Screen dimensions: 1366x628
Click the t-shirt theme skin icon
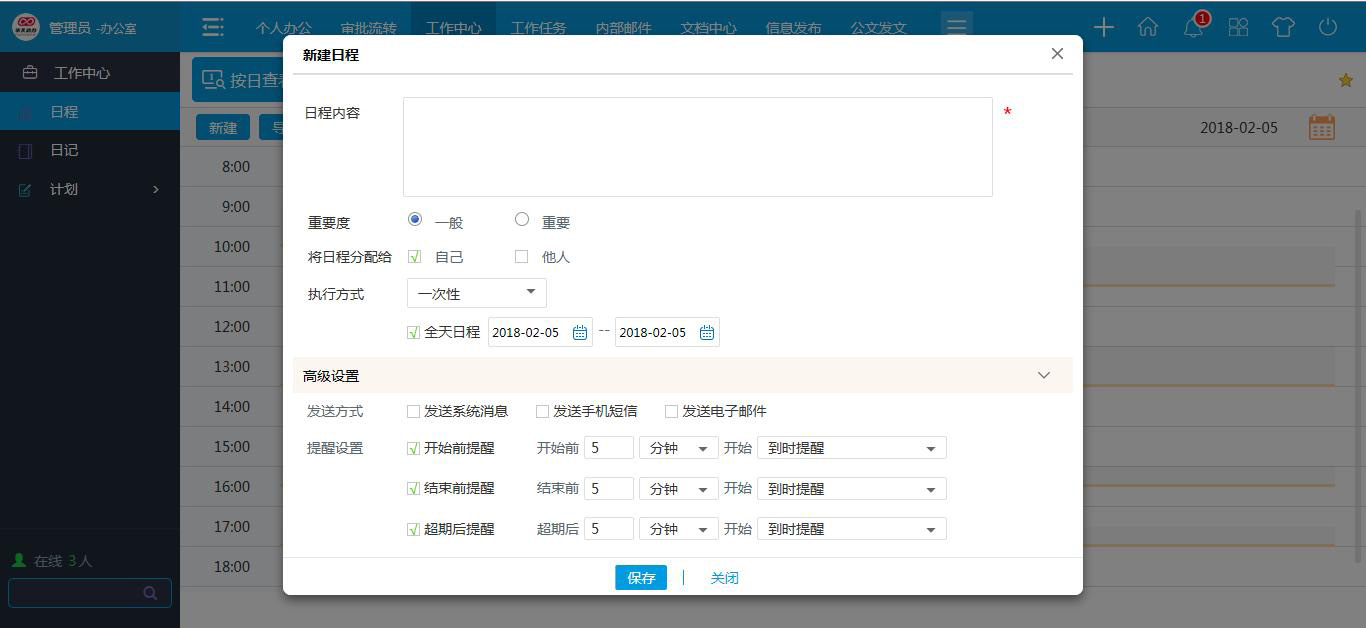tap(1283, 28)
